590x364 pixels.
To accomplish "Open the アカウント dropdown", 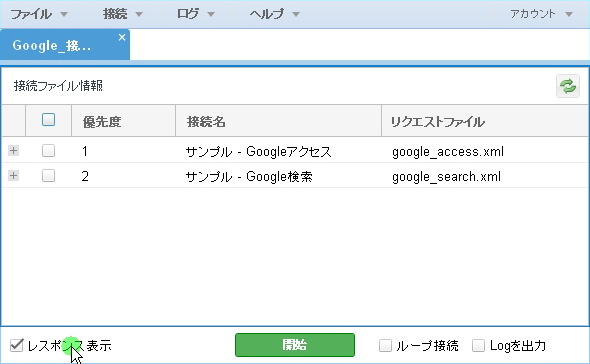I will coord(541,14).
